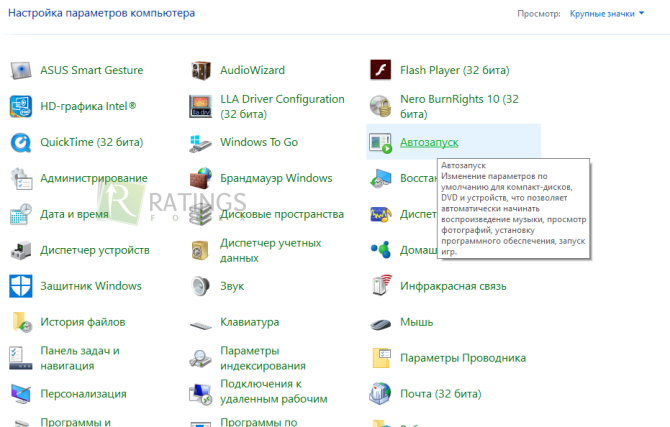Open the Защитник Windows shield icon

click(x=21, y=286)
